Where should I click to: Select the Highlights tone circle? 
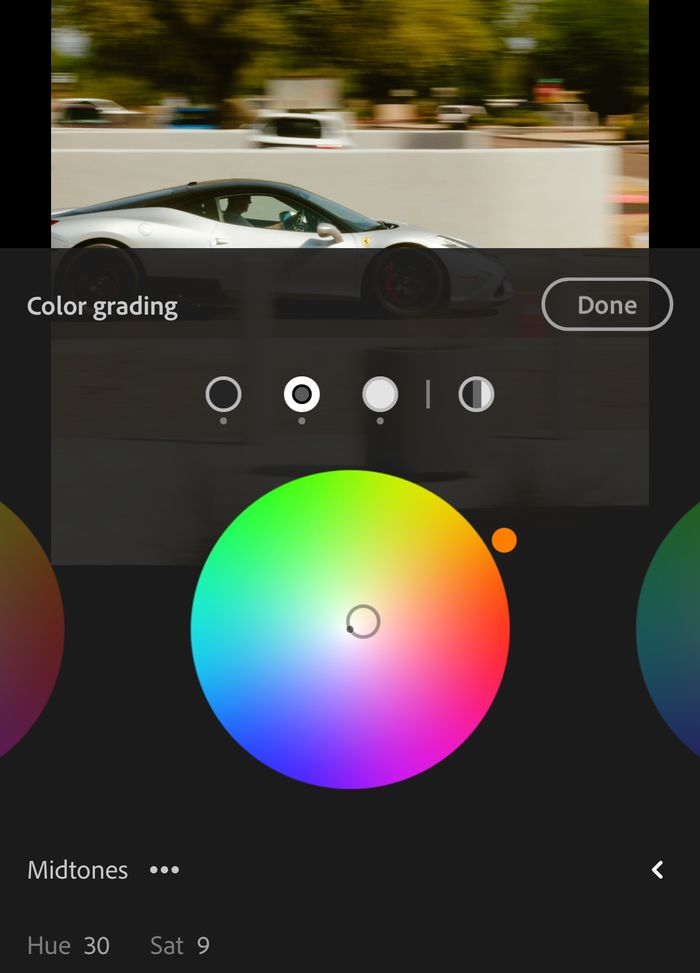tap(380, 394)
